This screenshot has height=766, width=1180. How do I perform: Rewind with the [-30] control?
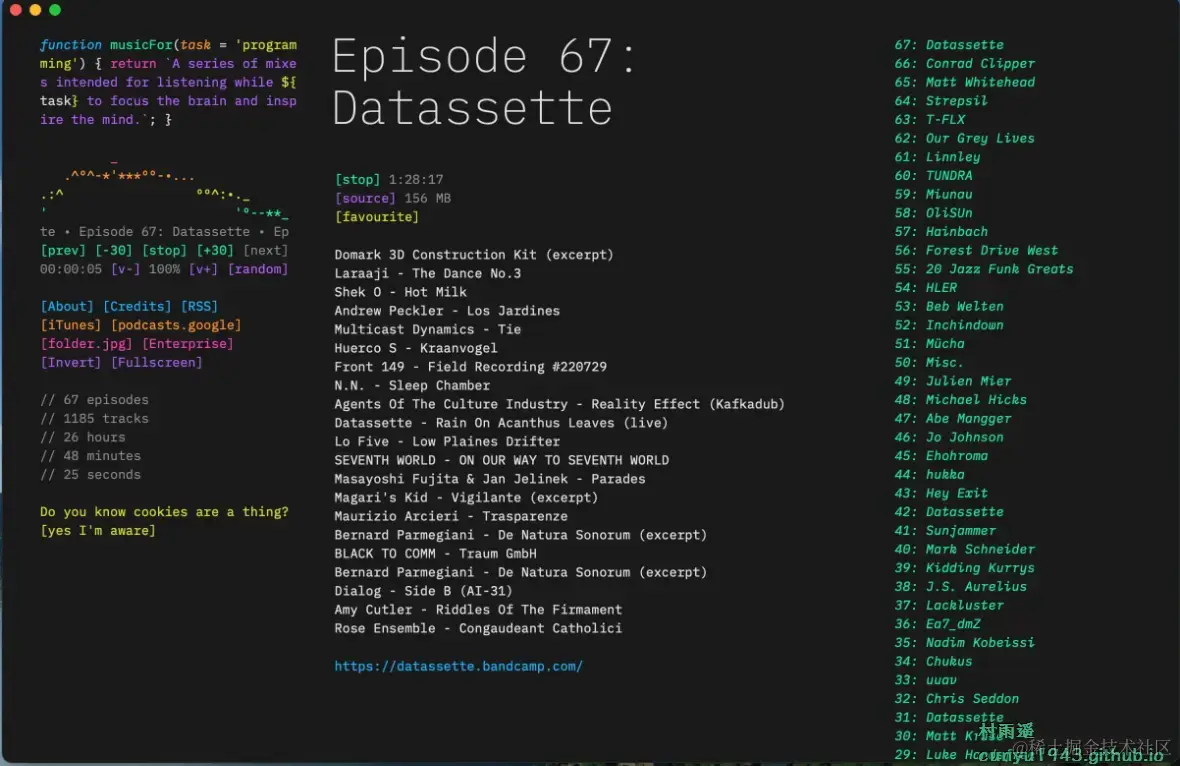(x=113, y=251)
